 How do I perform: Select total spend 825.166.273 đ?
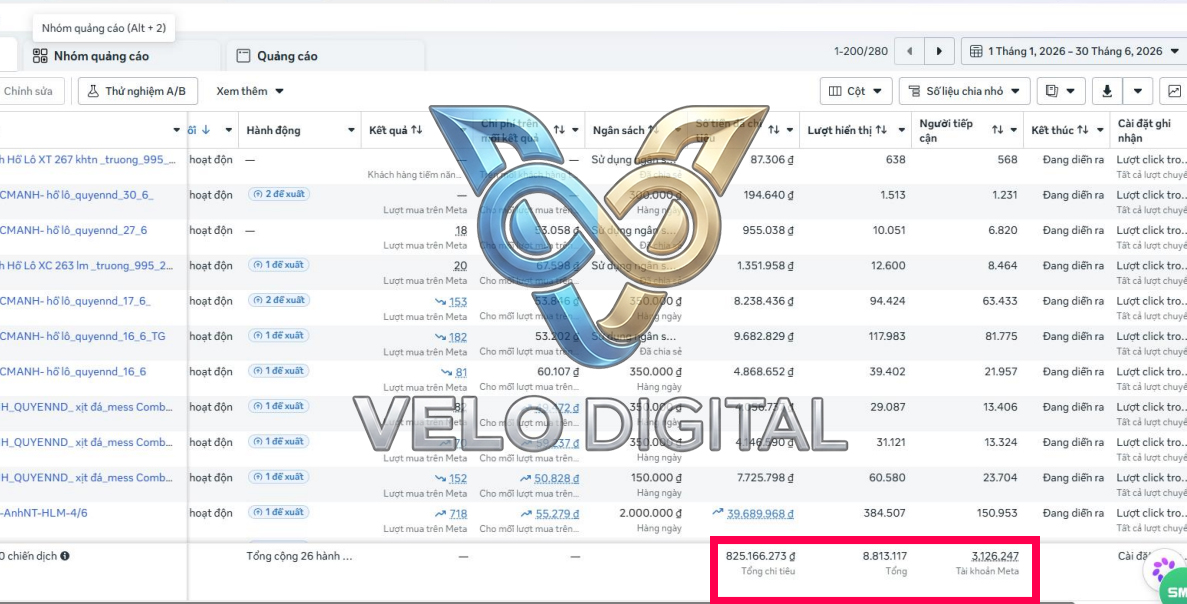760,556
